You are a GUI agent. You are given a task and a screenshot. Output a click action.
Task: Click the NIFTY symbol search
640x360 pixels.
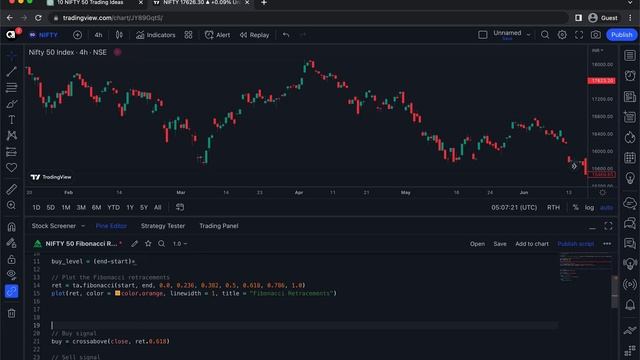tap(44, 35)
